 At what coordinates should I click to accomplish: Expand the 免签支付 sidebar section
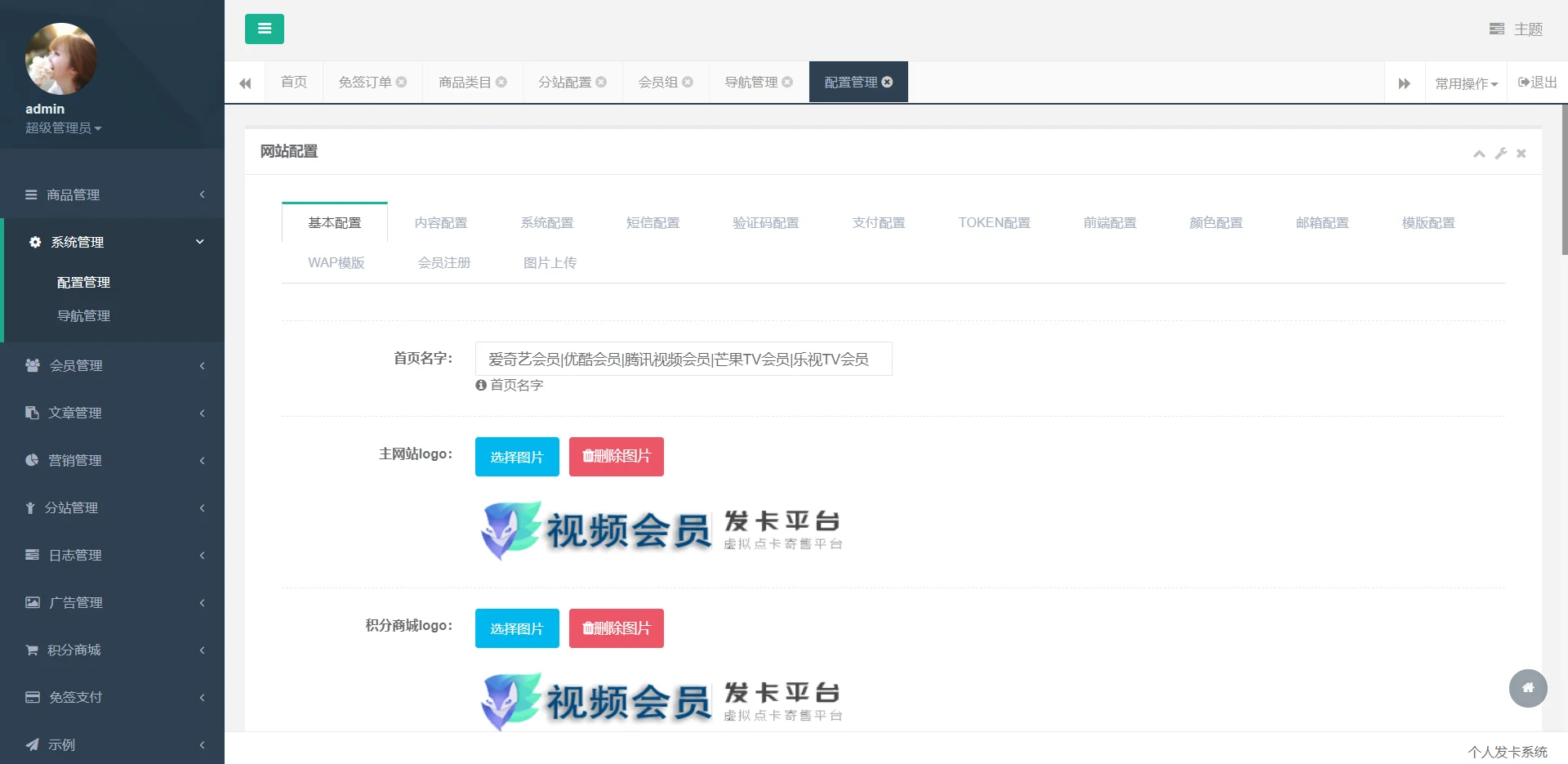[x=73, y=697]
